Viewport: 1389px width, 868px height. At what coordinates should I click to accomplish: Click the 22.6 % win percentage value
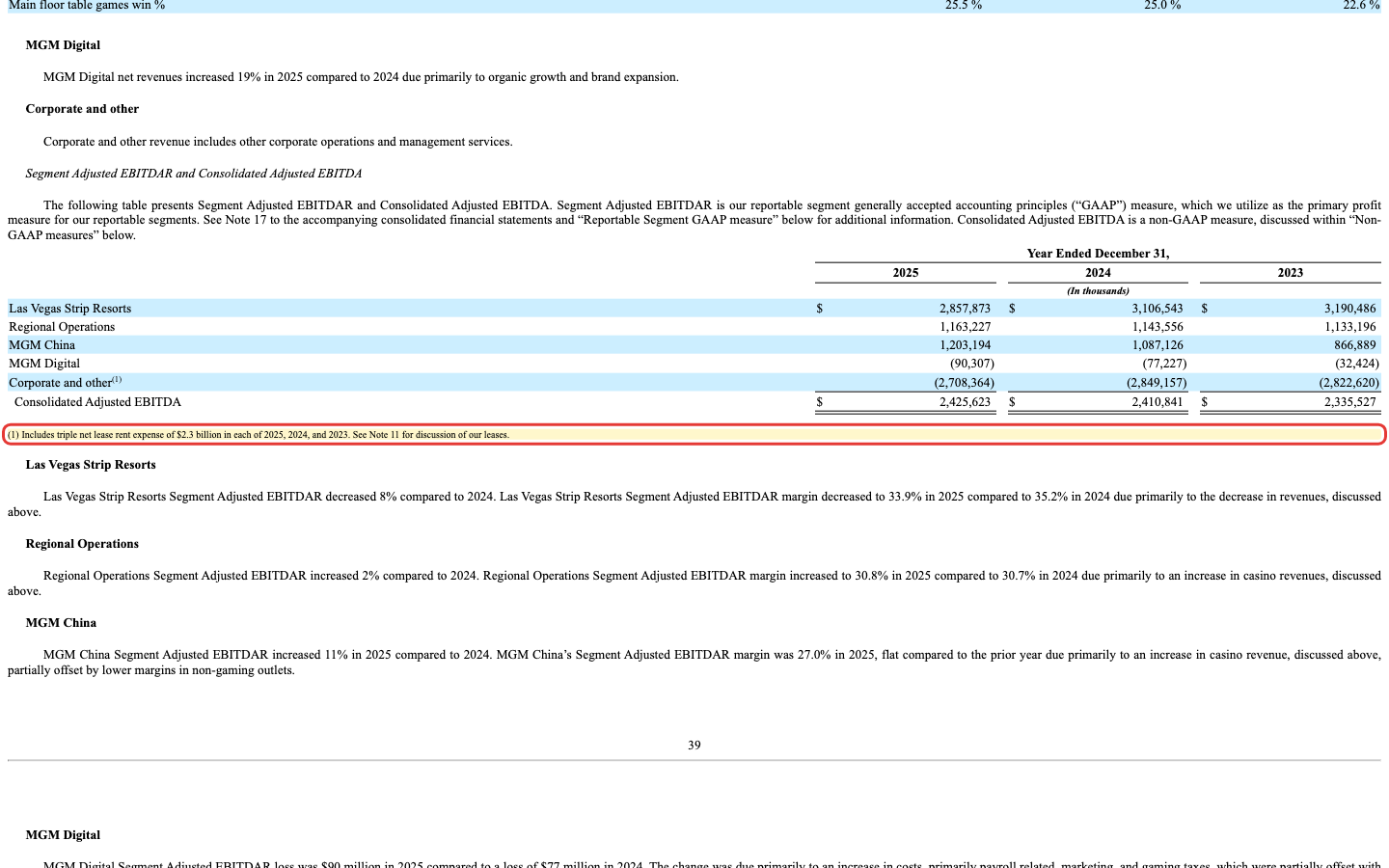(1361, 6)
